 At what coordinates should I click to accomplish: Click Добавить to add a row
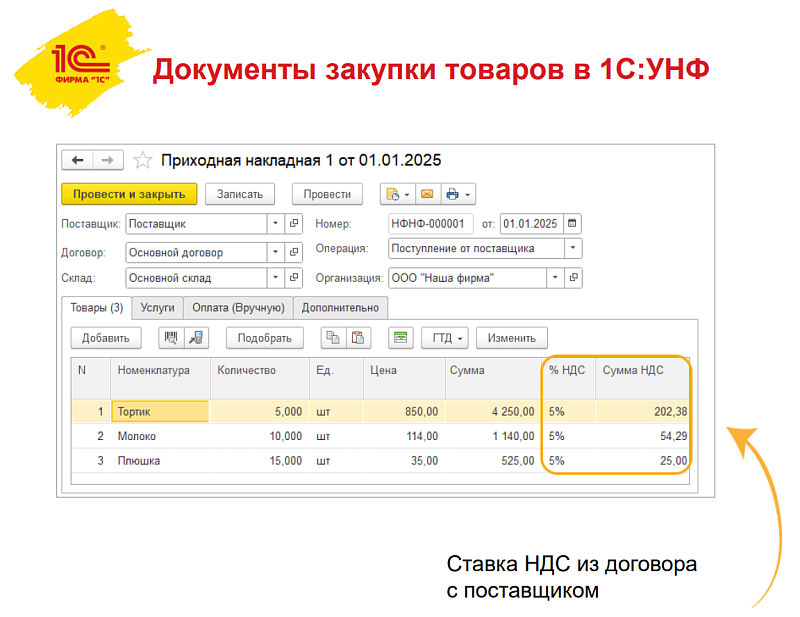point(106,338)
